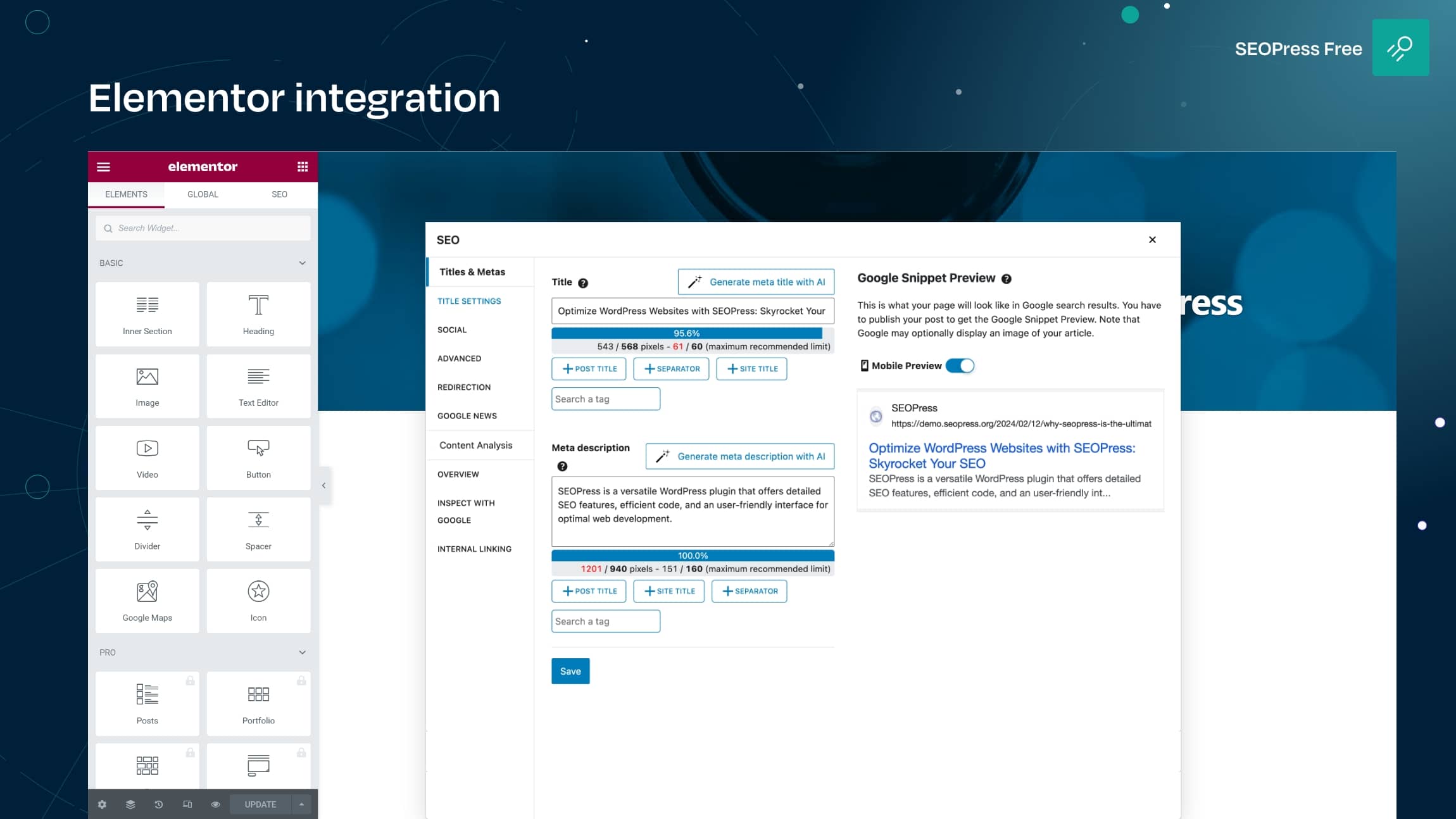Viewport: 1456px width, 819px height.
Task: Click the Elementor grid/apps icon
Action: (302, 166)
